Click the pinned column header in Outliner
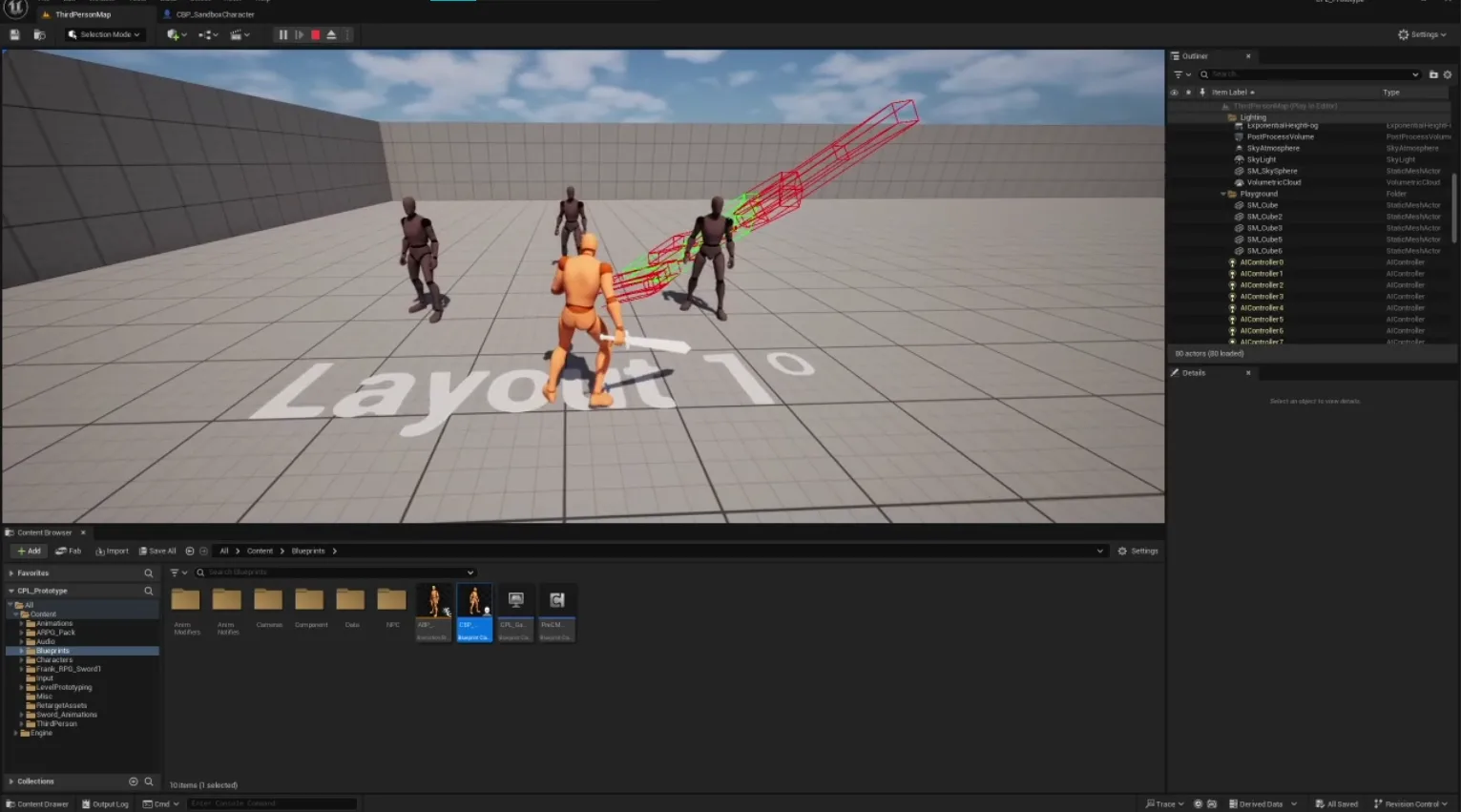 pyautogui.click(x=1201, y=93)
